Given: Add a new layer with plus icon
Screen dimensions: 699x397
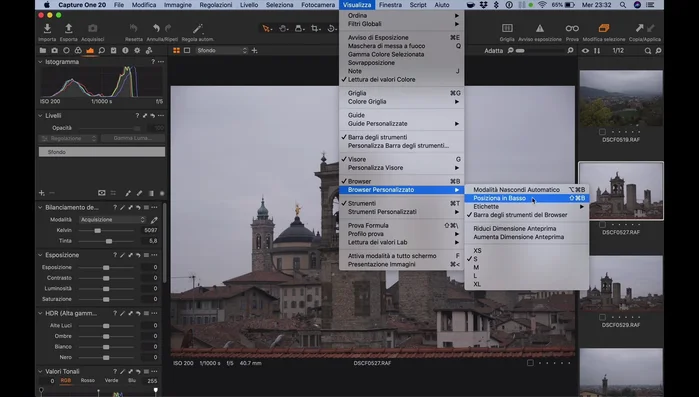Looking at the screenshot, I should click(x=41, y=193).
